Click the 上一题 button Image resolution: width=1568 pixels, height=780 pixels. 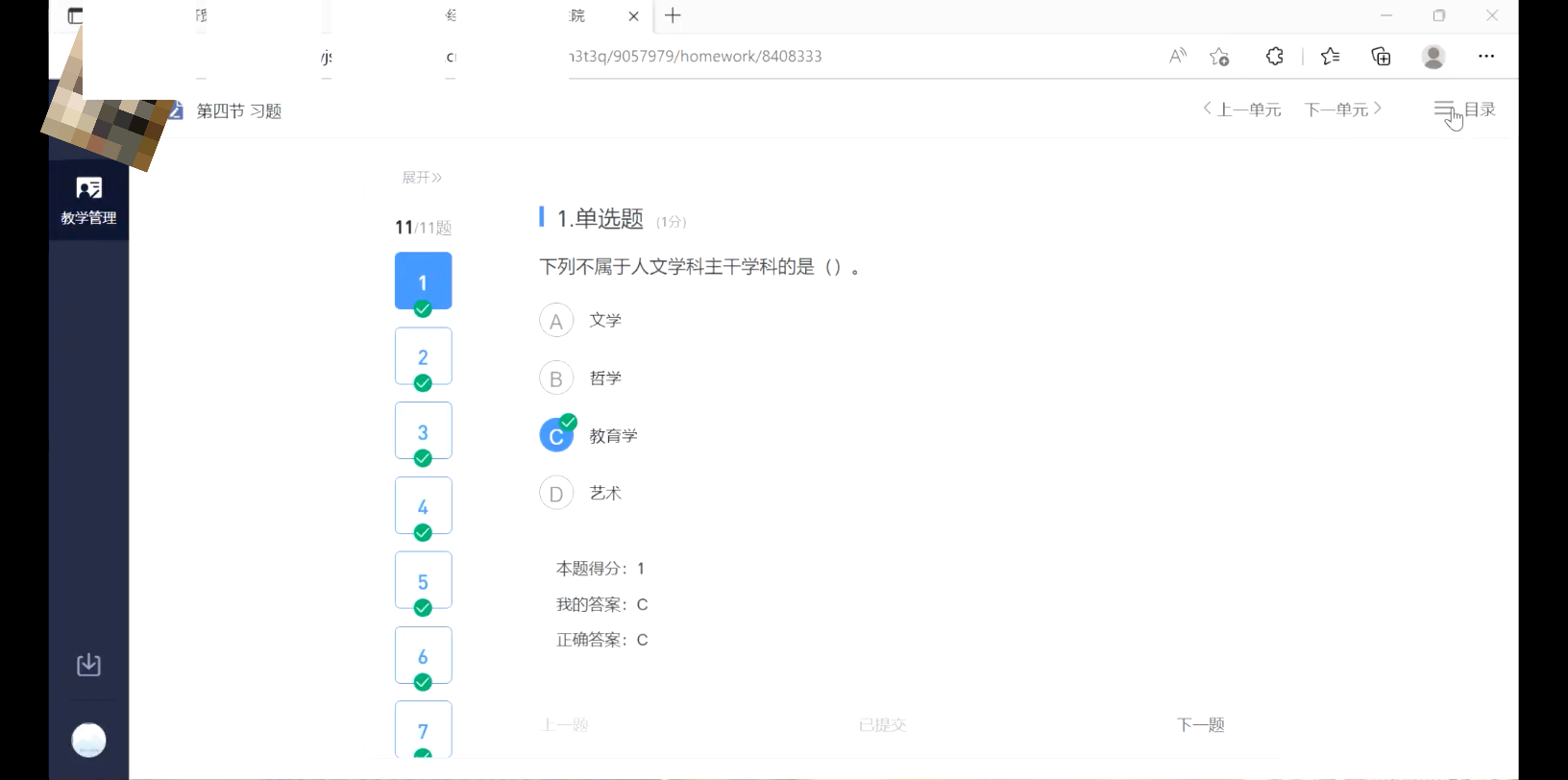tap(565, 725)
